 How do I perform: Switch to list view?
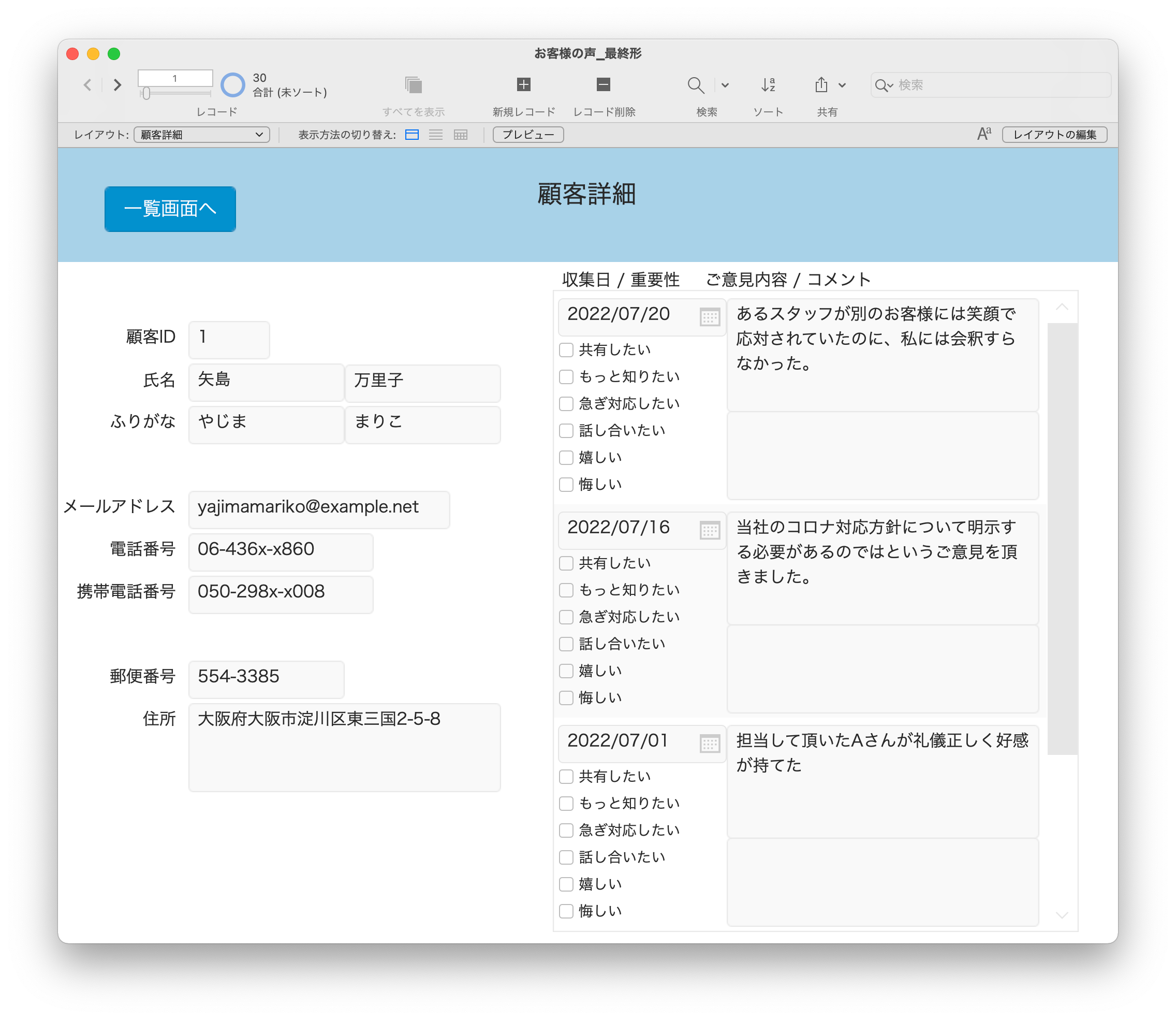(436, 135)
